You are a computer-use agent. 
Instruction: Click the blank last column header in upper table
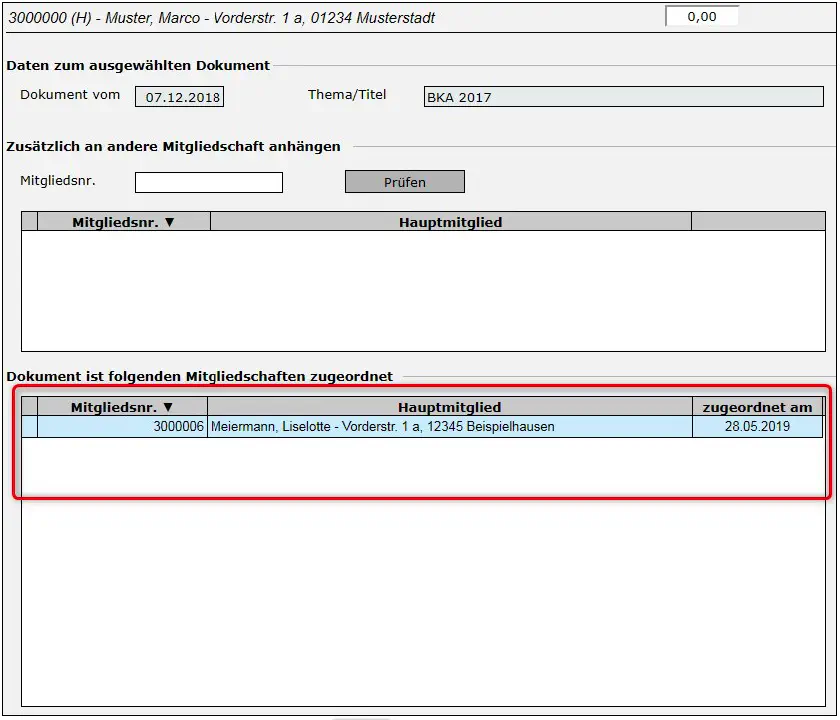coord(758,222)
